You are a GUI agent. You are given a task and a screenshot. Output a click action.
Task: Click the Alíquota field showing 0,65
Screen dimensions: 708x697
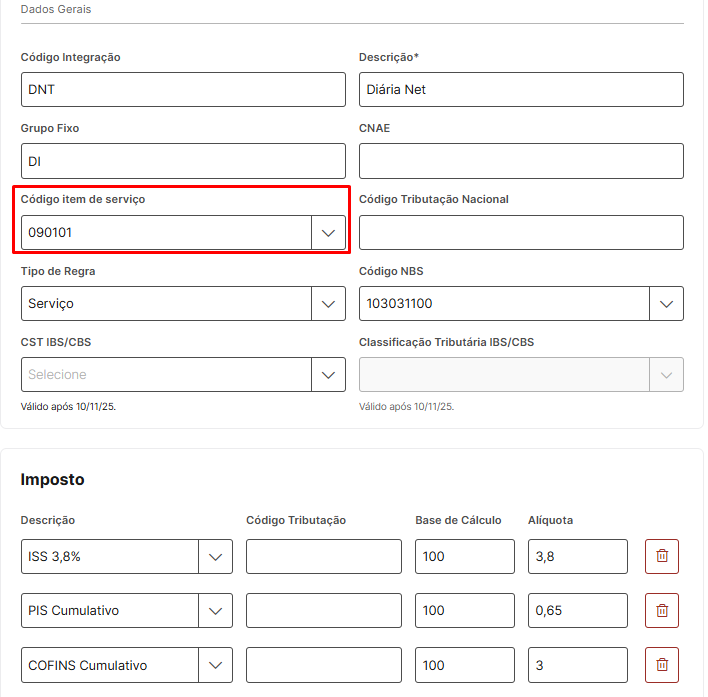[577, 611]
